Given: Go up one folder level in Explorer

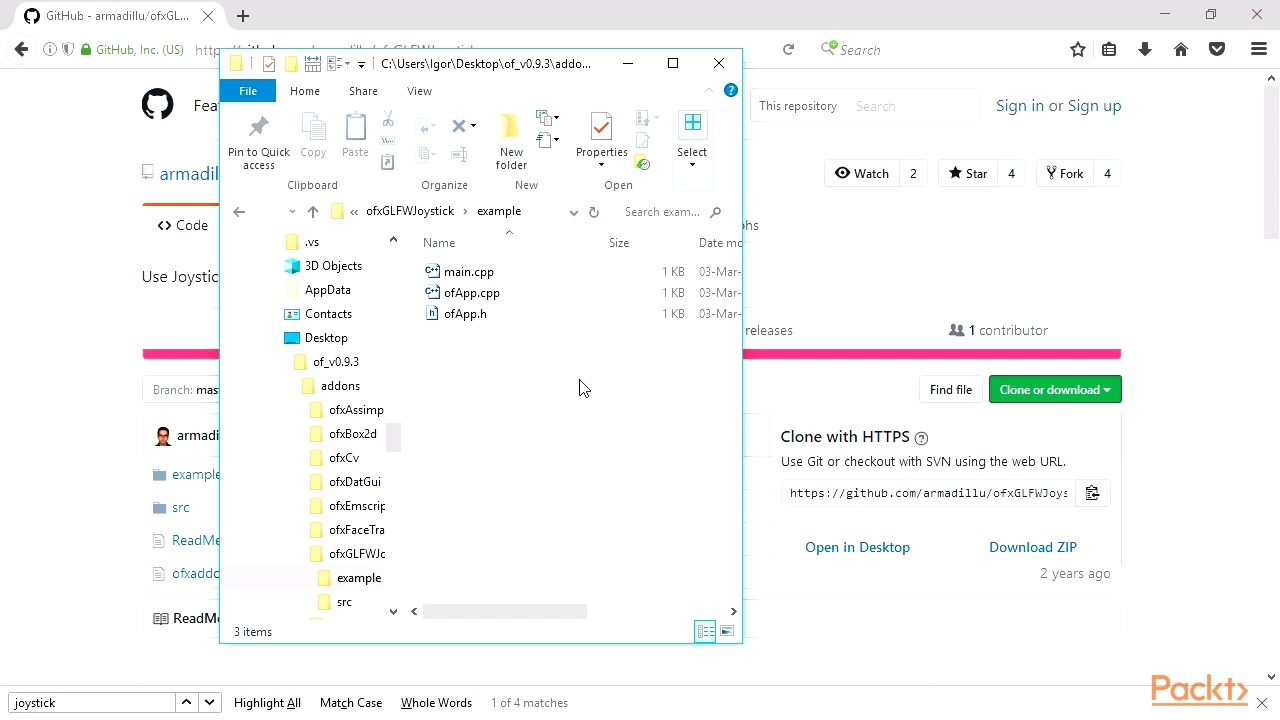Looking at the screenshot, I should (x=313, y=212).
